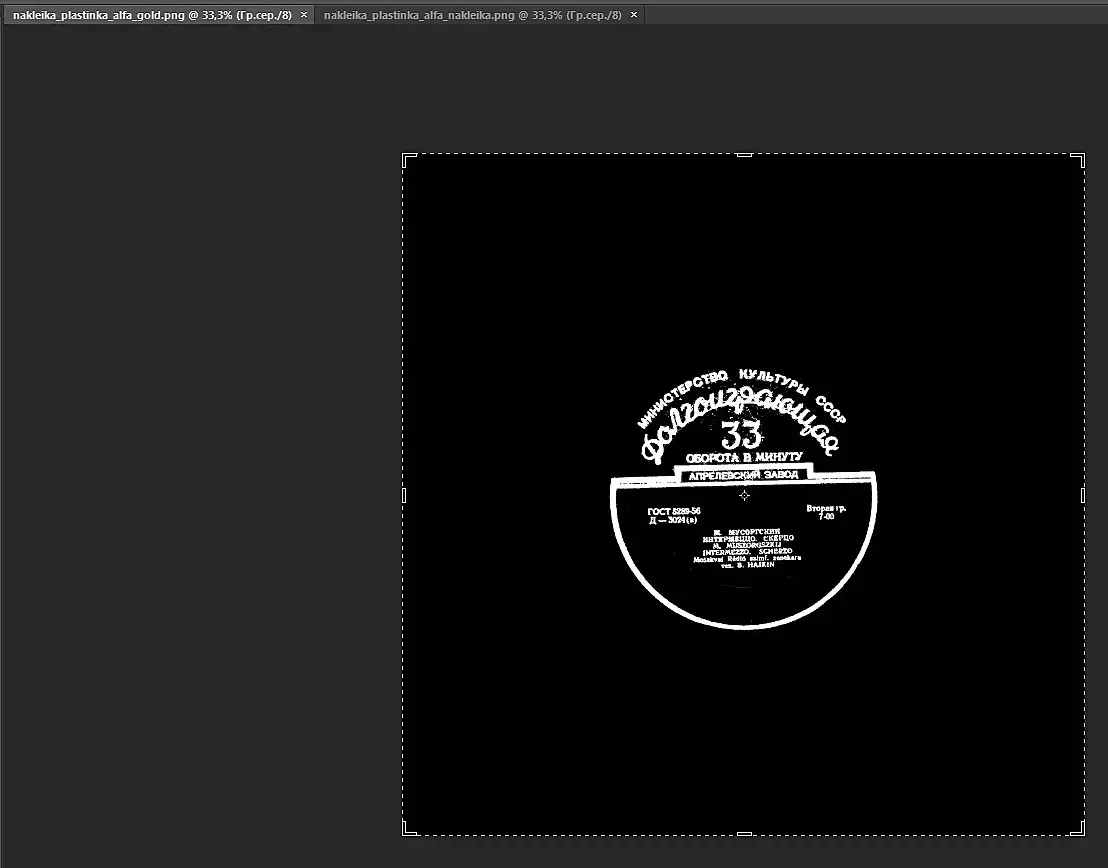Click the 'Вторая гр.' text on label
The image size is (1108, 868).
pyautogui.click(x=826, y=508)
